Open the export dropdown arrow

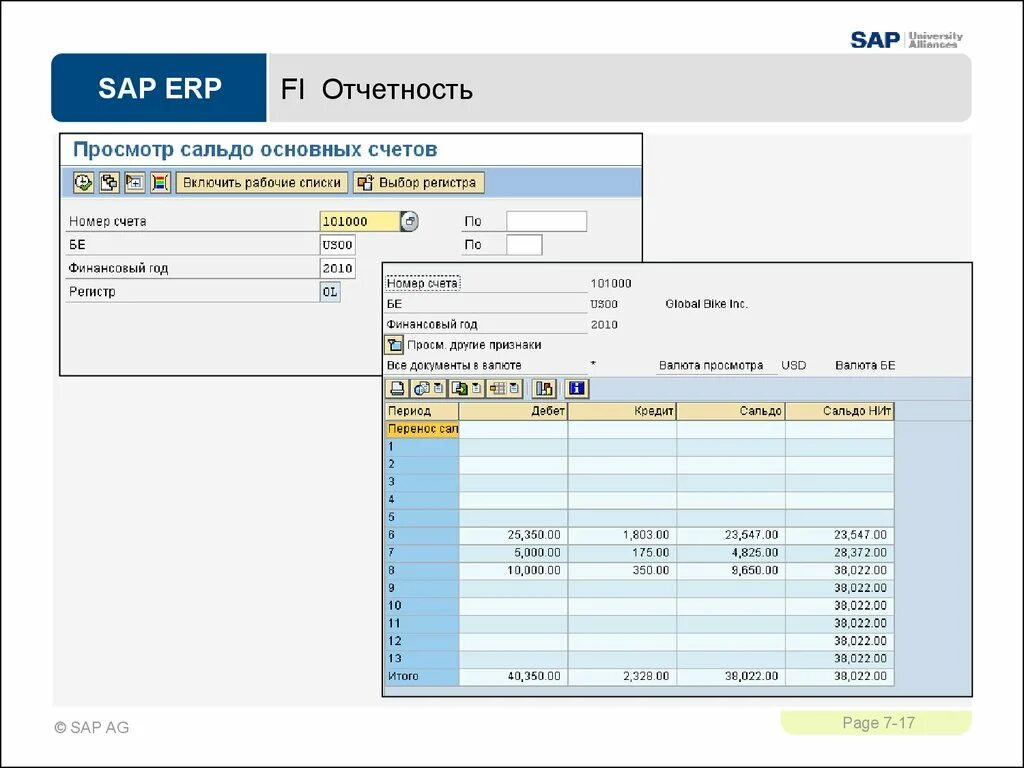coord(477,389)
